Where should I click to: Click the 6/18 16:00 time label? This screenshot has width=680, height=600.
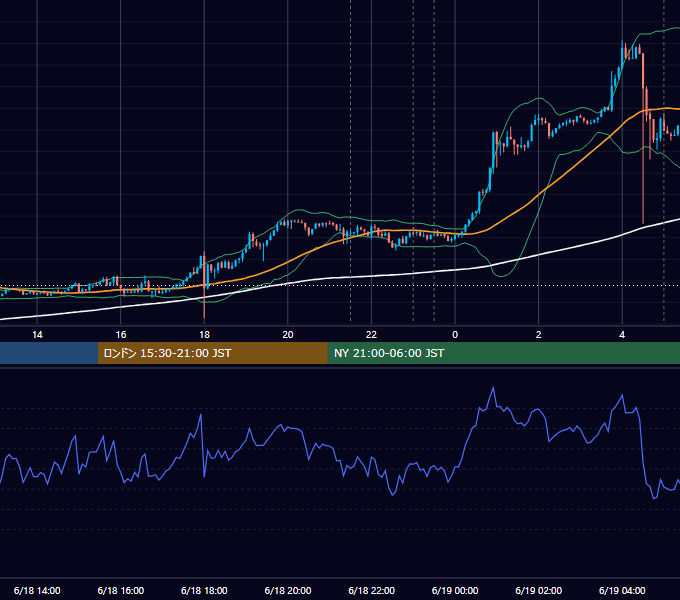pos(121,590)
